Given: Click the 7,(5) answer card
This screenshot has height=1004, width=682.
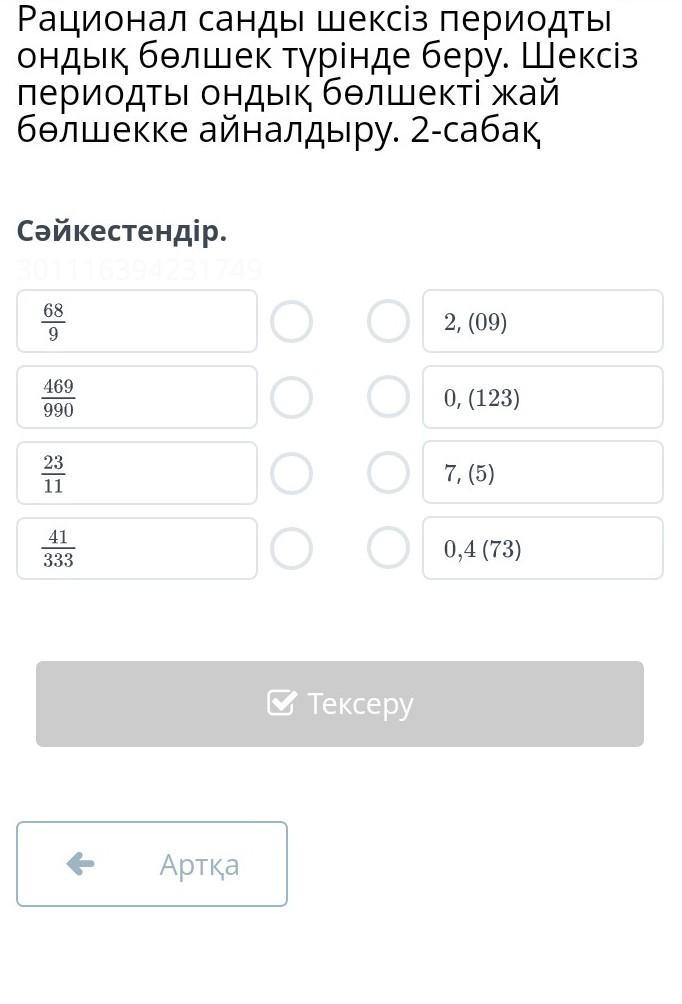Looking at the screenshot, I should pyautogui.click(x=542, y=473).
